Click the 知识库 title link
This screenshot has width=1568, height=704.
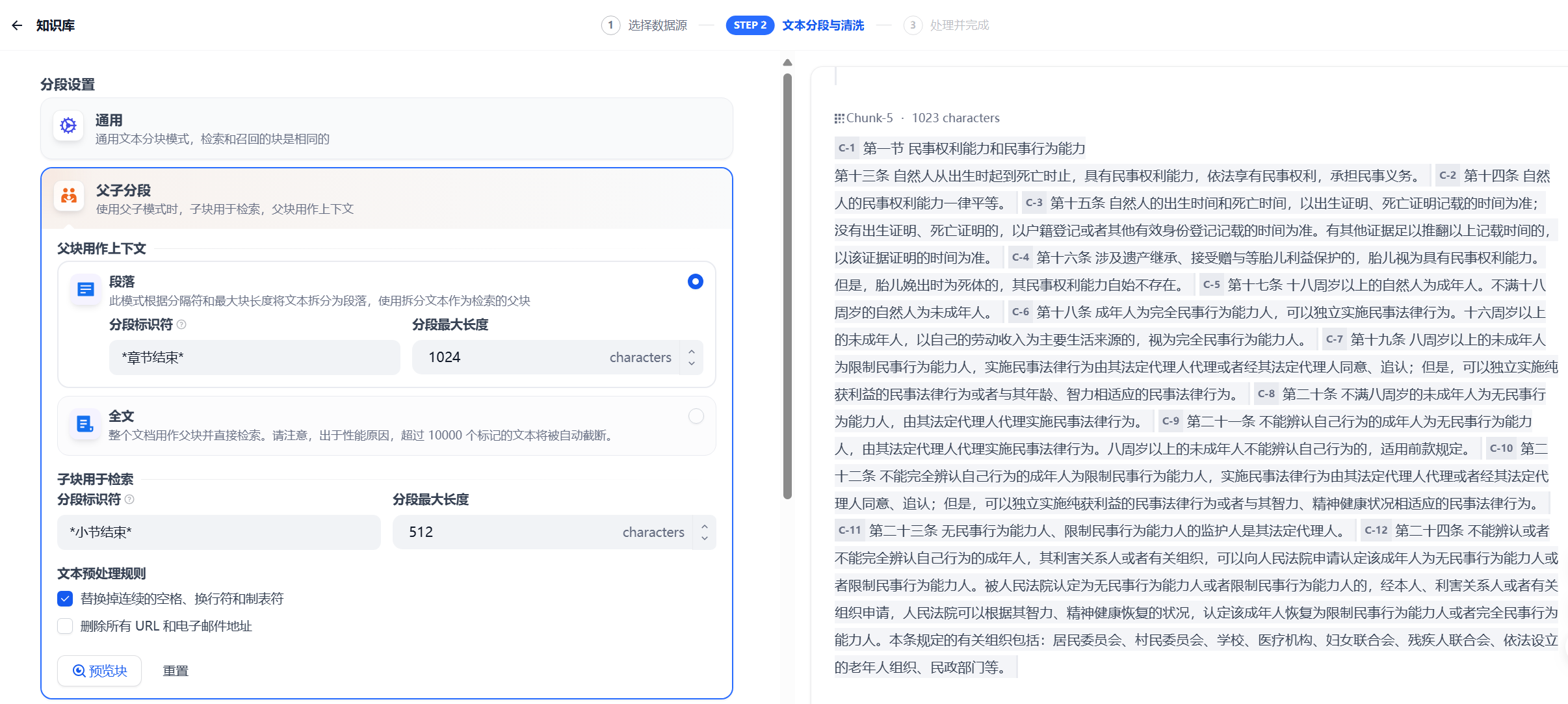coord(55,25)
